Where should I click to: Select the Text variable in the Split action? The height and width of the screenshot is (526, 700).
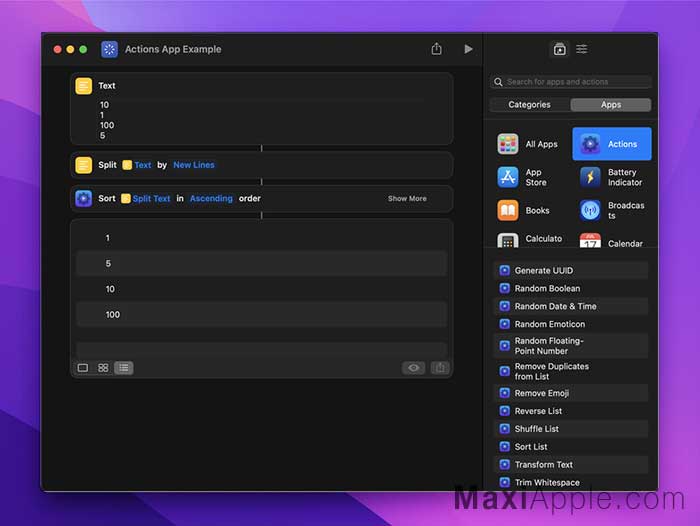[138, 165]
